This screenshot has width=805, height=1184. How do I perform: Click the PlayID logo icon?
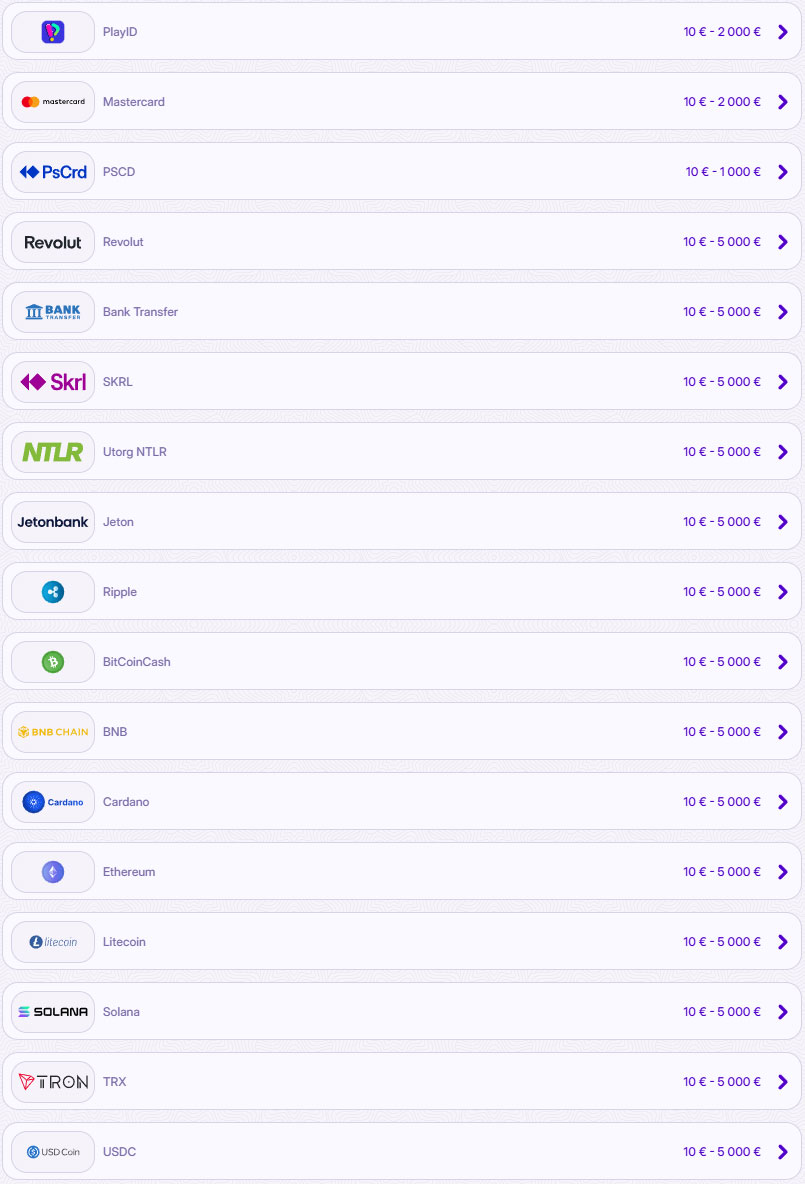[x=53, y=32]
